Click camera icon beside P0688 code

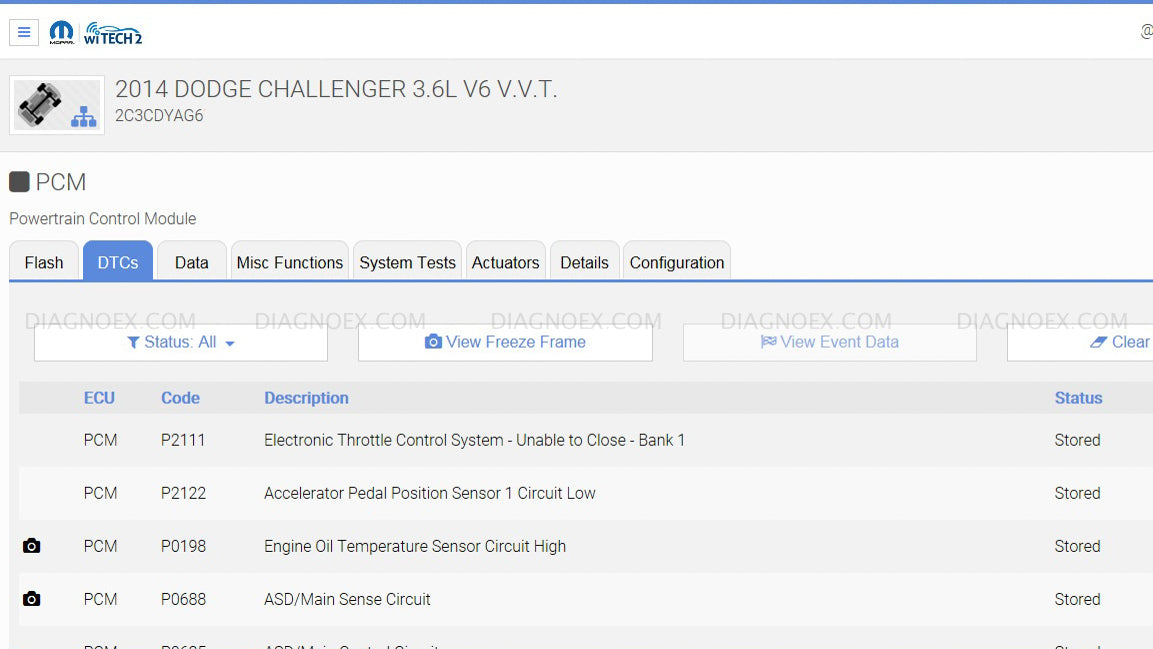click(x=32, y=599)
